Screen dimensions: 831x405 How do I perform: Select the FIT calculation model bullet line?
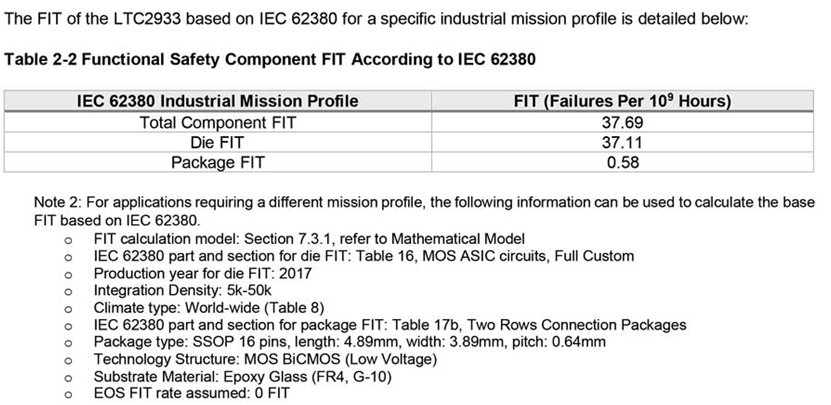pyautogui.click(x=309, y=239)
